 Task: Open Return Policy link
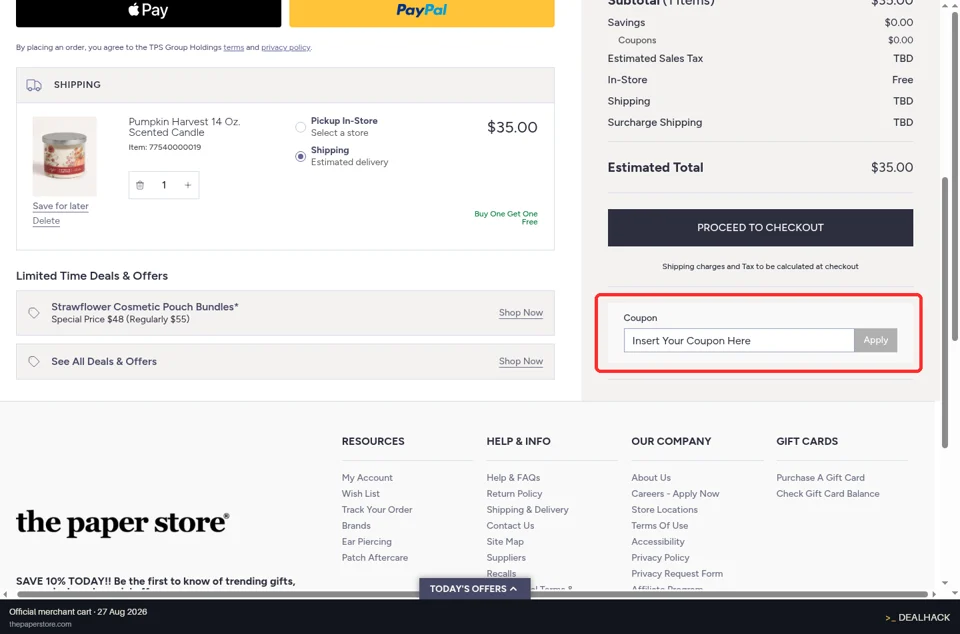coord(514,493)
